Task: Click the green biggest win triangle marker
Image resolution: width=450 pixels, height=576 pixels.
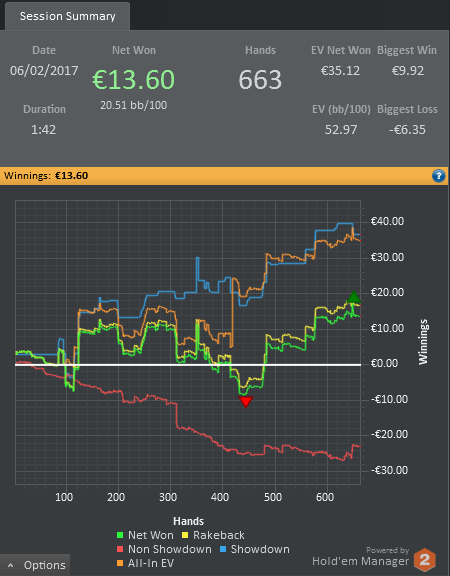Action: 353,297
